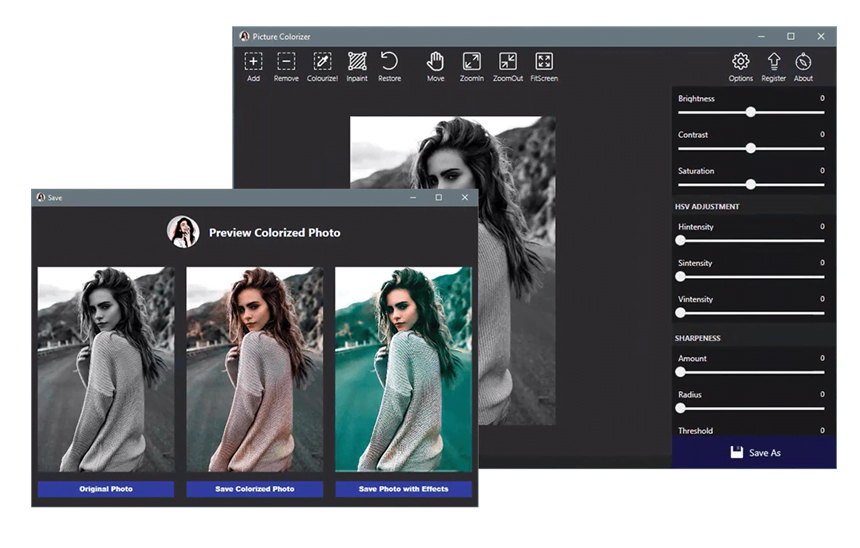Screen dimensions: 860x548
Task: Select the teal effects photo preview thumbnail
Action: (x=404, y=369)
